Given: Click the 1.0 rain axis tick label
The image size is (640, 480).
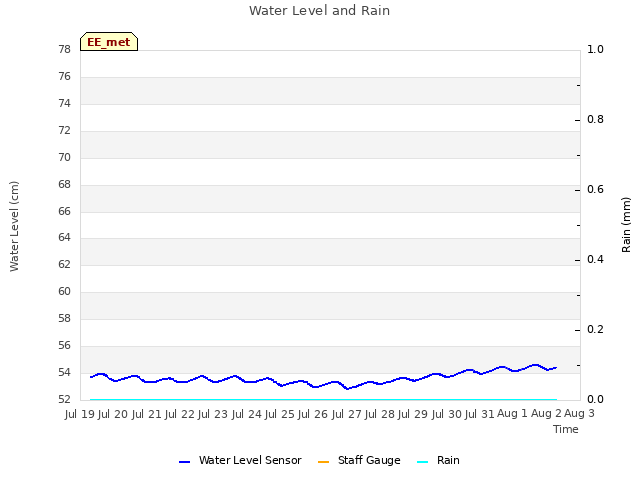Looking at the screenshot, I should click(x=595, y=49).
